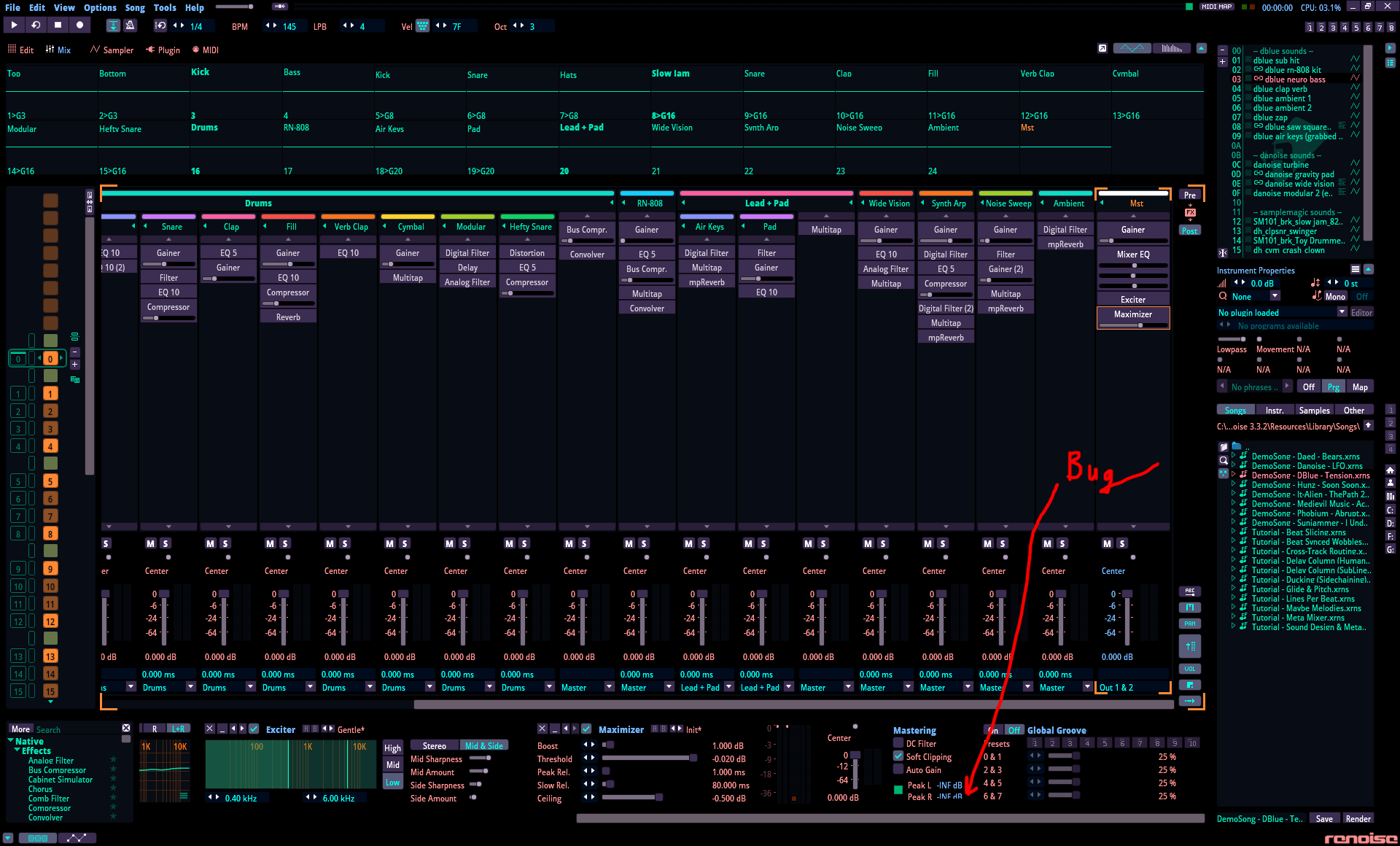Viewport: 1400px width, 846px height.
Task: Select Post mixer FX view
Action: [1190, 230]
